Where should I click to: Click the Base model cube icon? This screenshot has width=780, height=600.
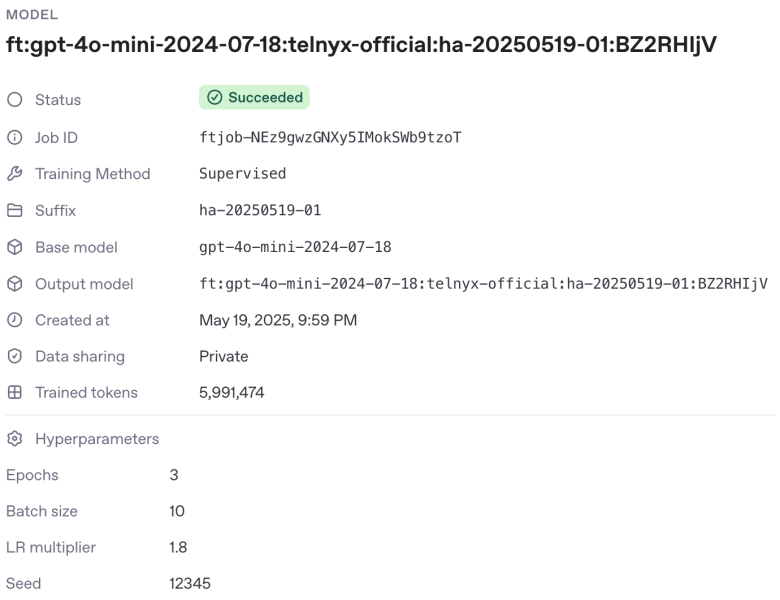pos(14,247)
